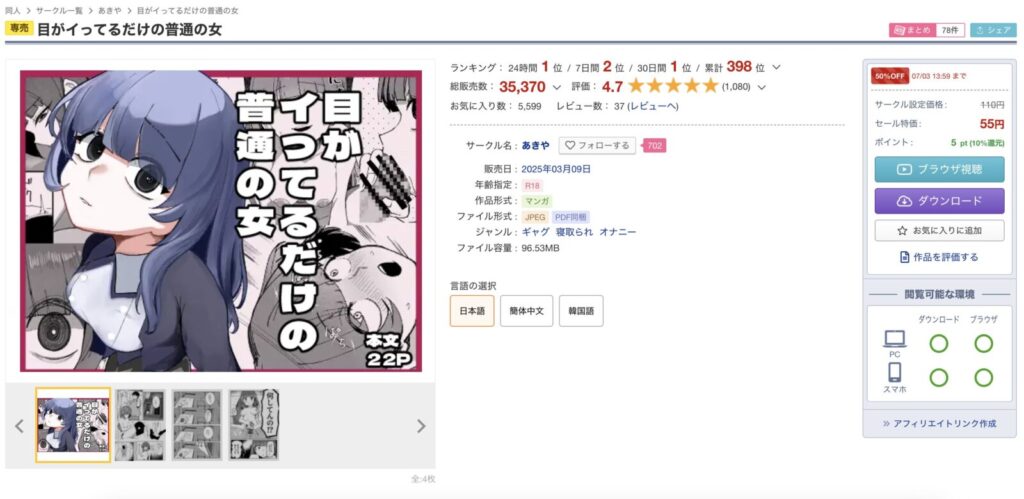This screenshot has width=1024, height=499.
Task: Click the ブラウザ視聴 play icon button
Action: (x=939, y=169)
